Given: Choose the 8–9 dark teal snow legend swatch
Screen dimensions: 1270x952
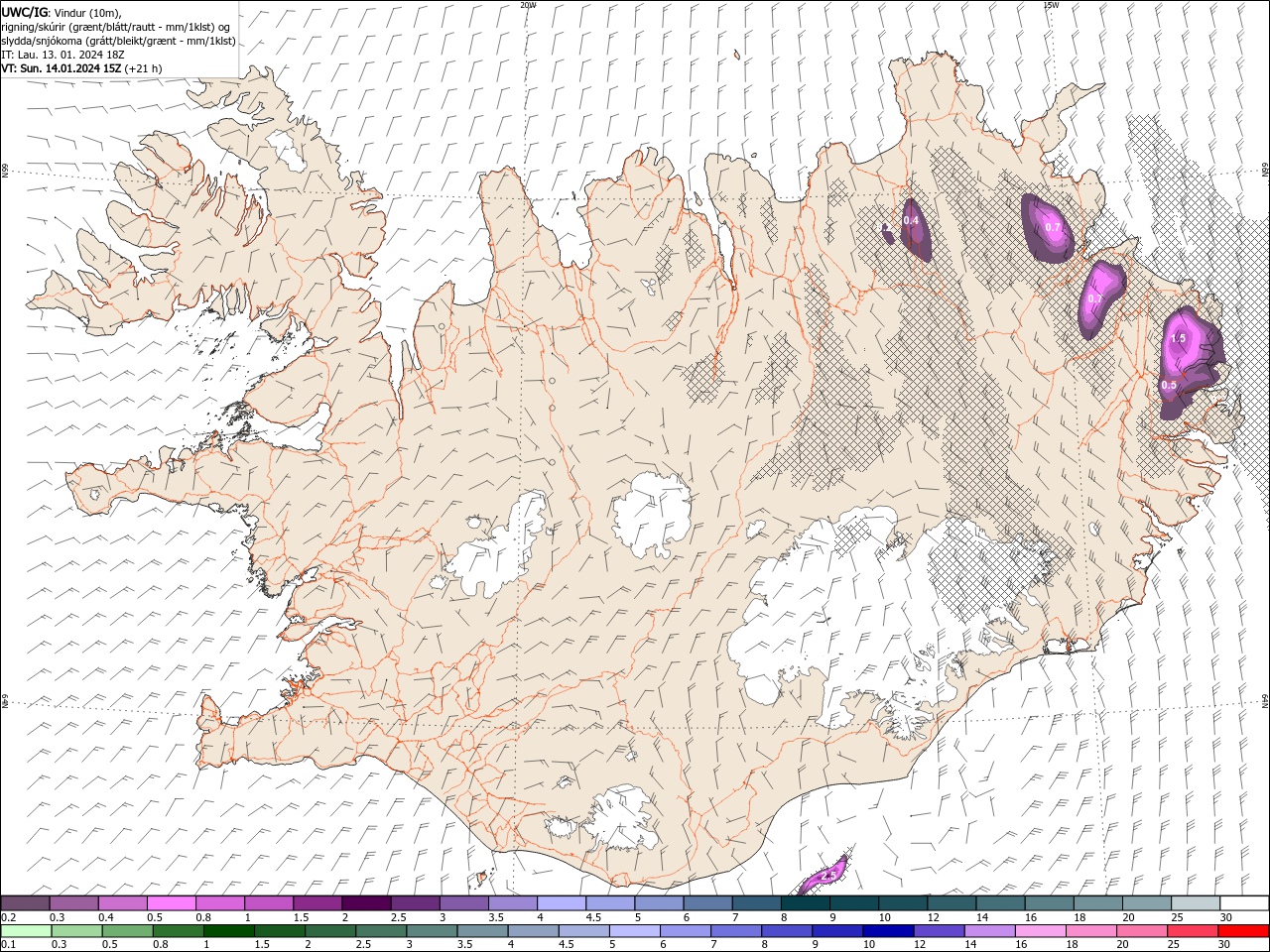Looking at the screenshot, I should coord(806,903).
